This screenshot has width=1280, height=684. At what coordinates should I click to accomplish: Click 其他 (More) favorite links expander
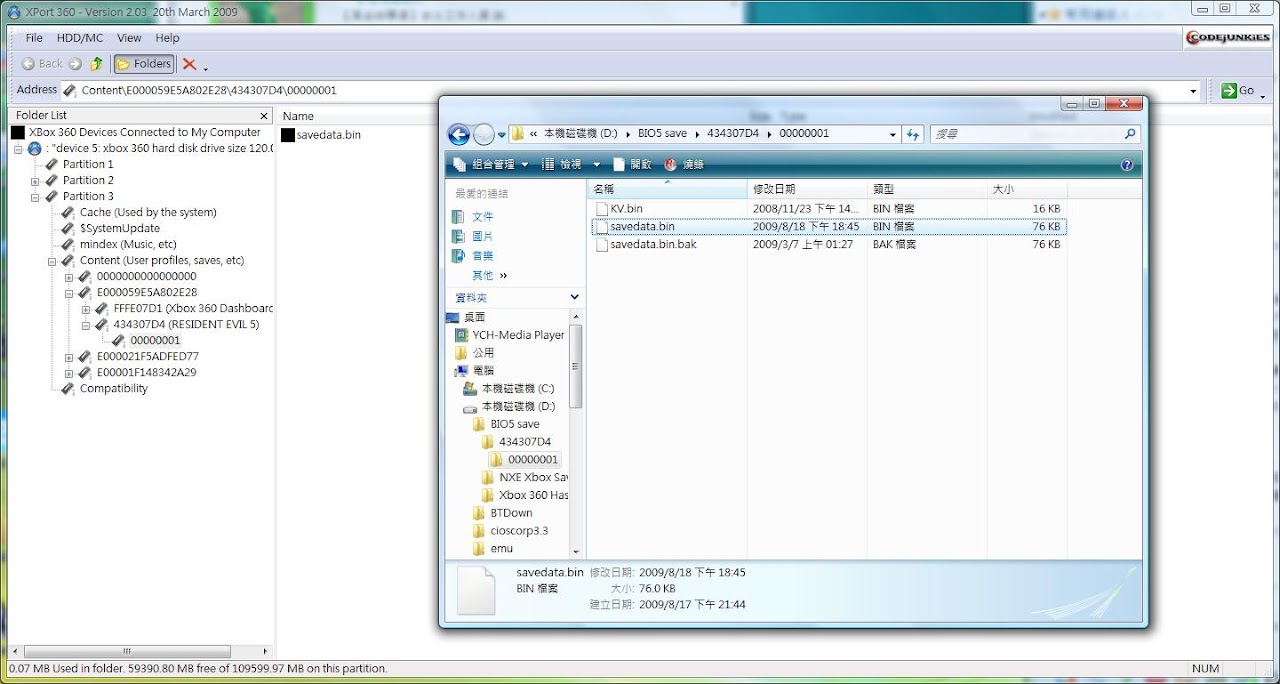[x=490, y=275]
